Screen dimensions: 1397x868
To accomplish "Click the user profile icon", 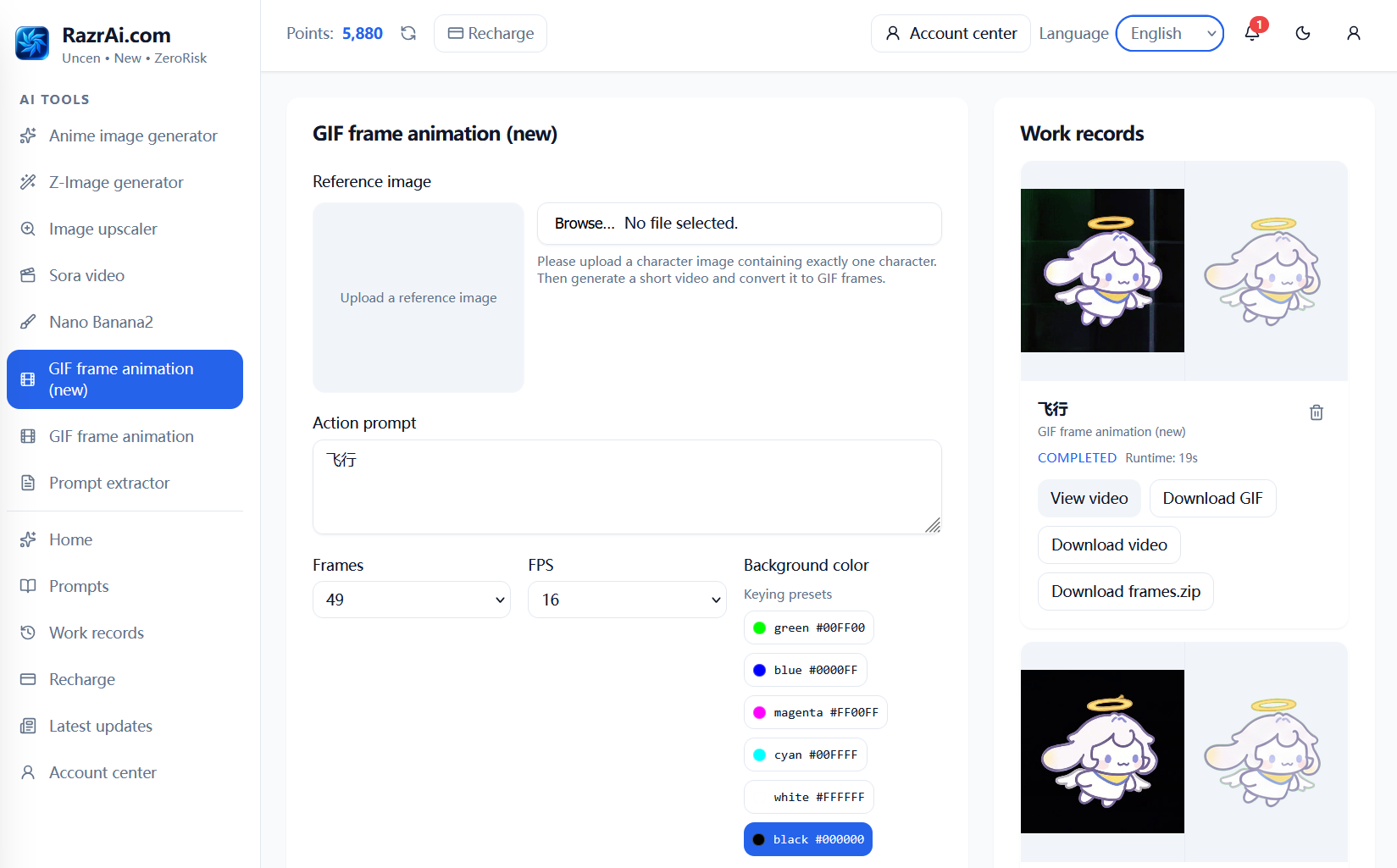I will click(1353, 33).
